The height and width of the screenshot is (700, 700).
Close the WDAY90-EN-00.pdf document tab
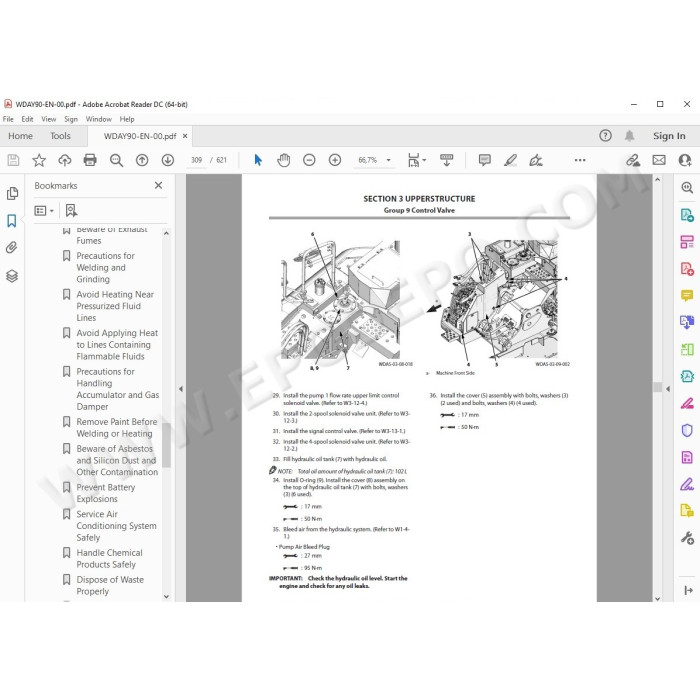click(185, 136)
